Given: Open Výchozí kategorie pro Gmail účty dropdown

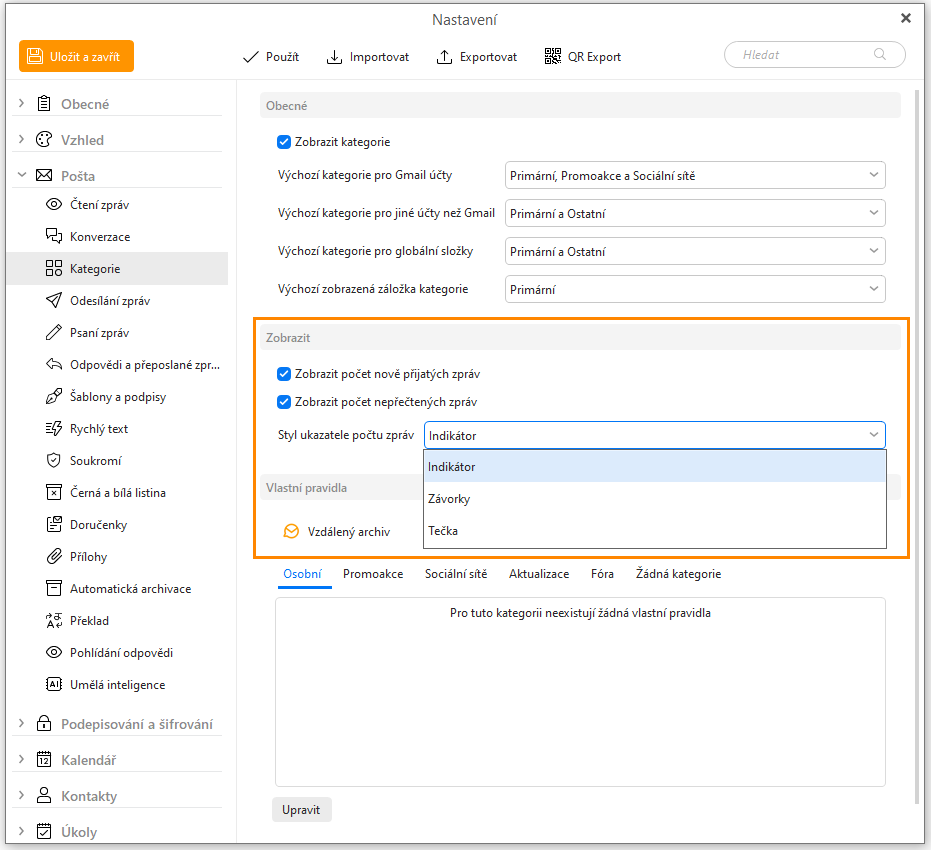Looking at the screenshot, I should tap(695, 176).
